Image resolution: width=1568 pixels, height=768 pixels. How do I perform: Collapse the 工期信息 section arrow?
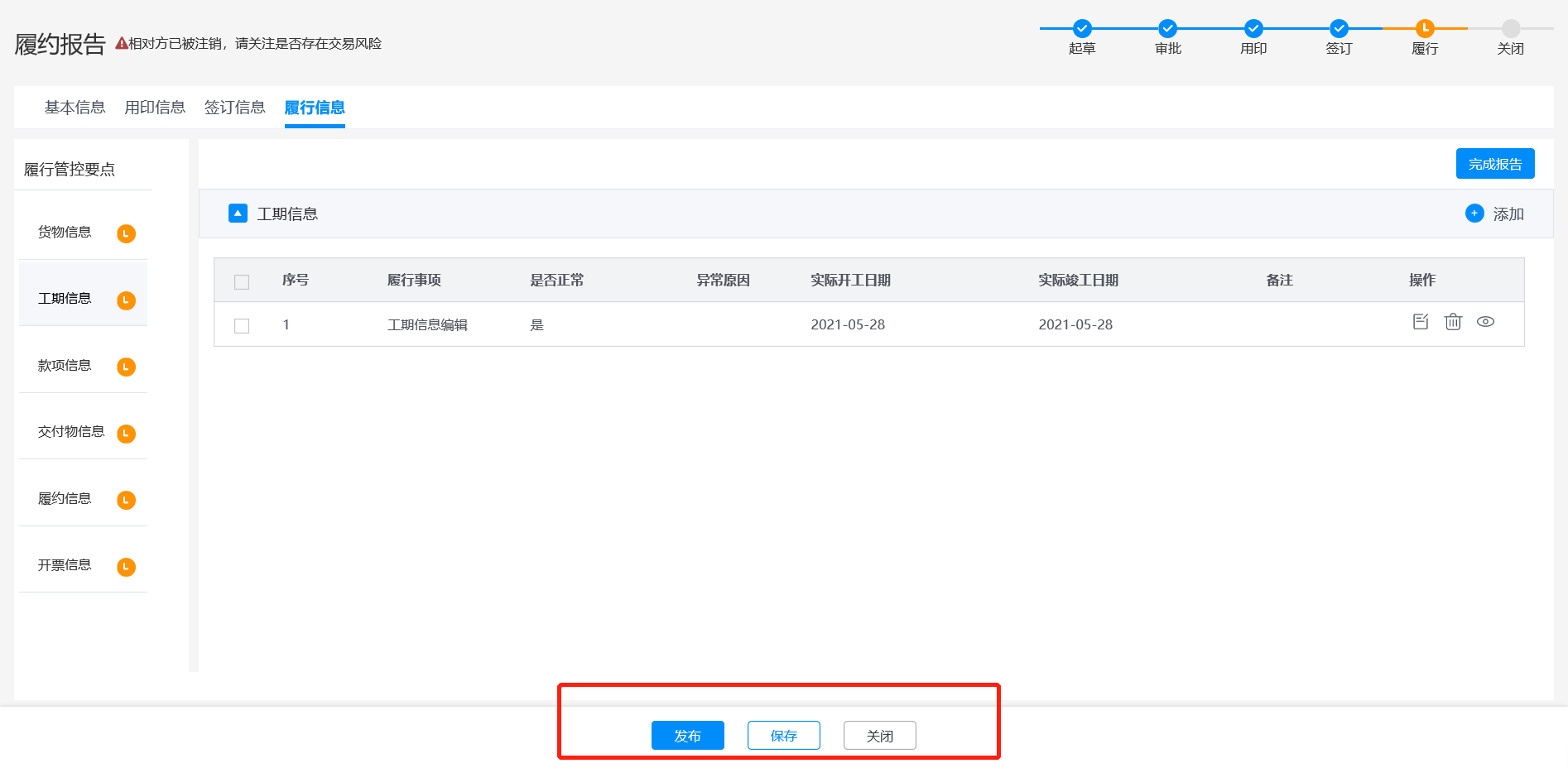pyautogui.click(x=238, y=214)
